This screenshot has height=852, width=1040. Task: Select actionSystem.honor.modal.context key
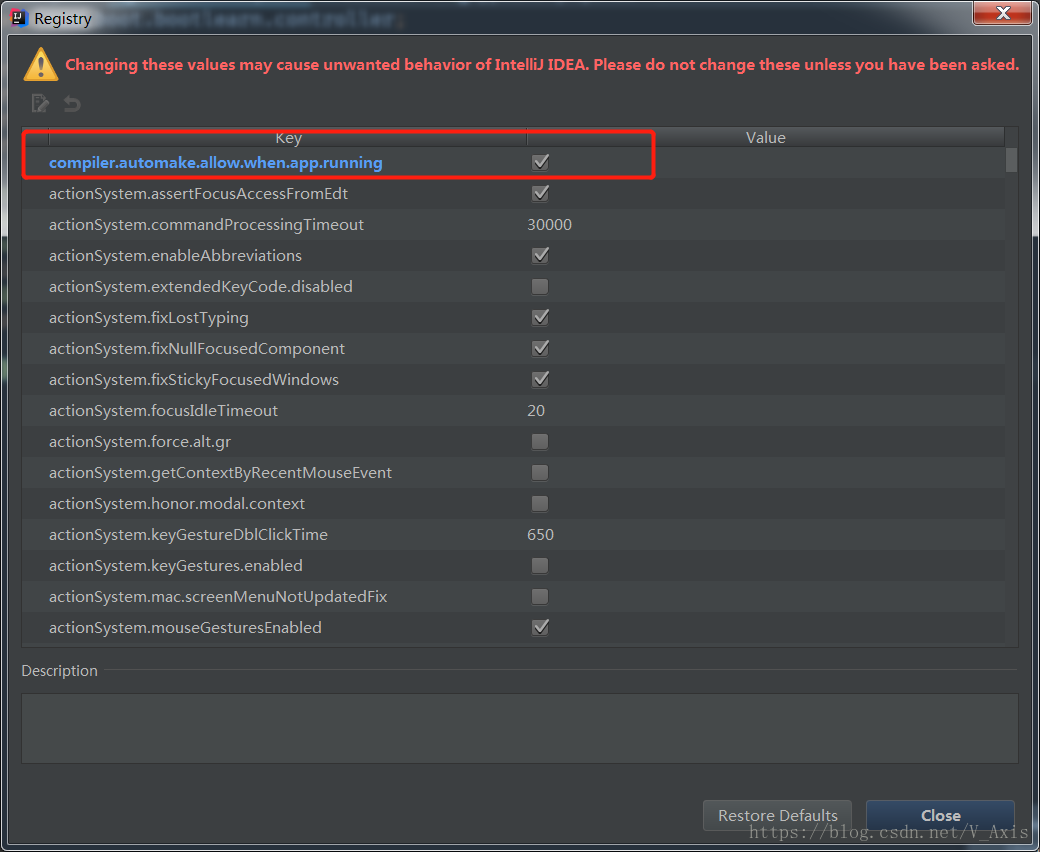click(177, 503)
